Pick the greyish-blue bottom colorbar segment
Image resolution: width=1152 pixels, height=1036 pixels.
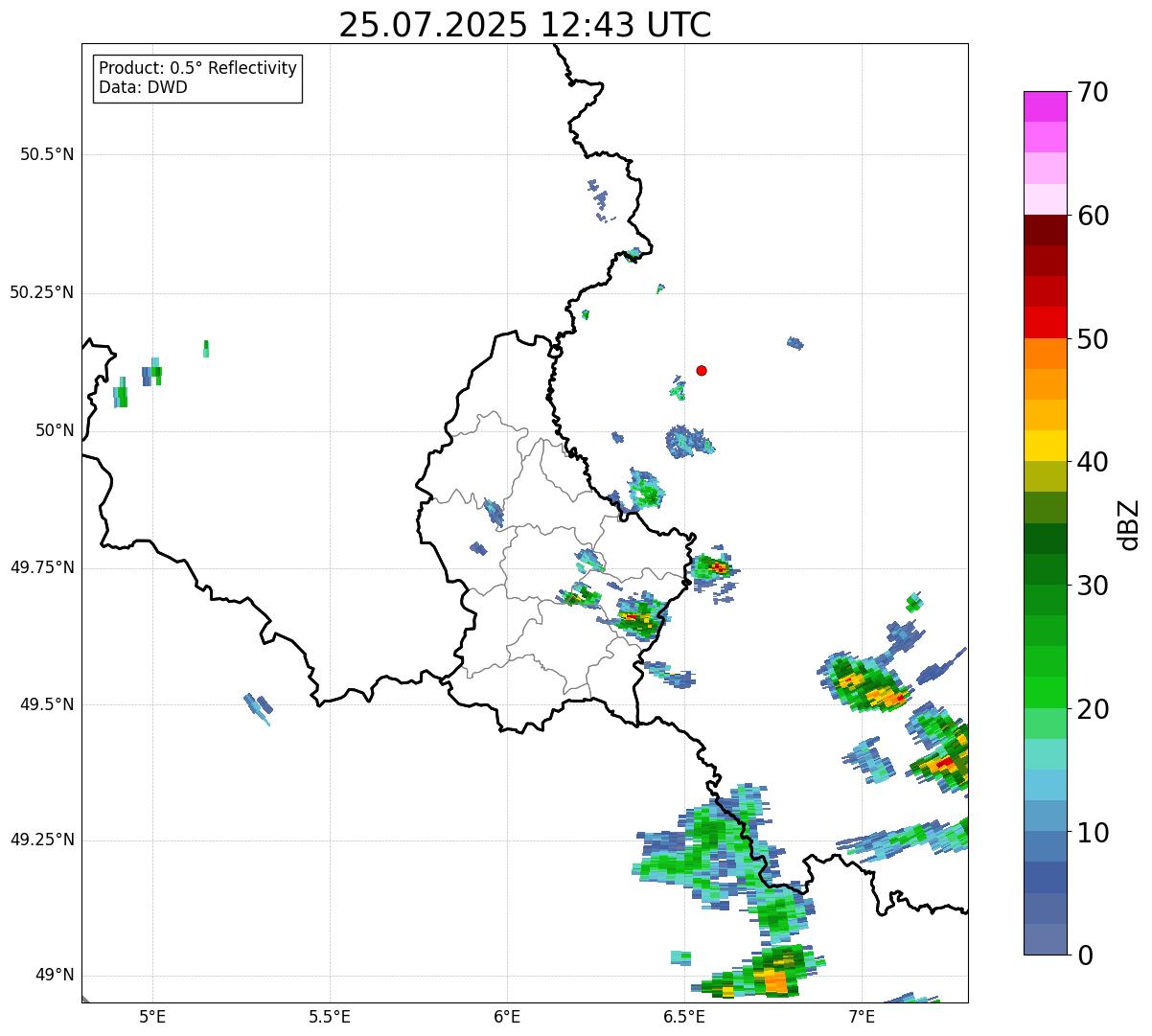[1046, 939]
